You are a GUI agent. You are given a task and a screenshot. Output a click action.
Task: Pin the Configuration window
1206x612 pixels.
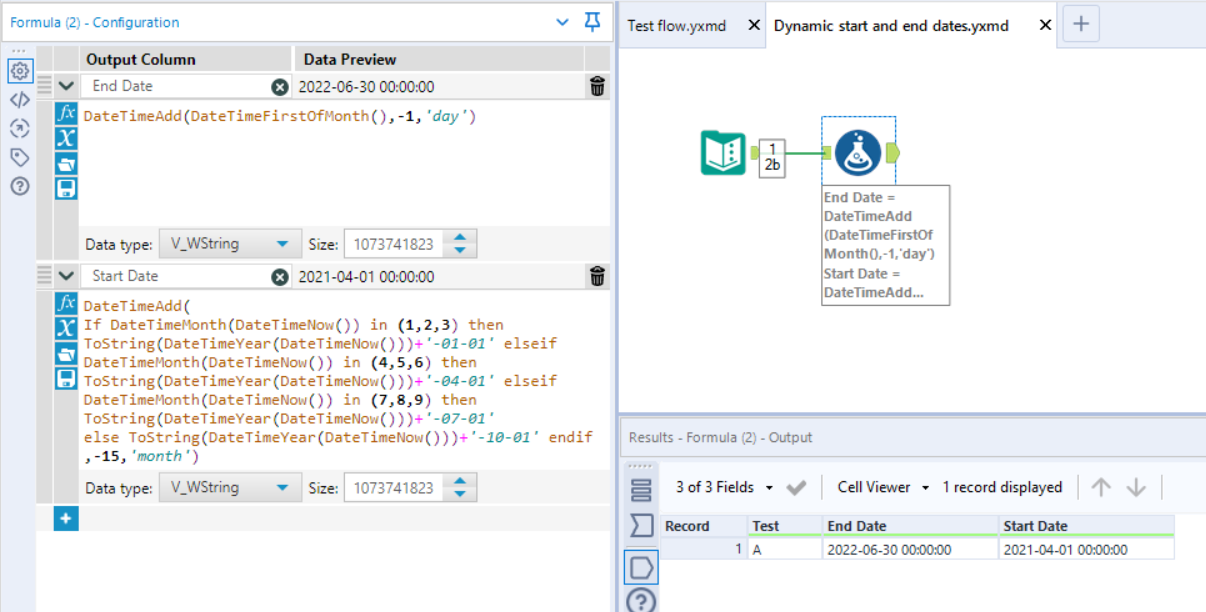pyautogui.click(x=593, y=22)
